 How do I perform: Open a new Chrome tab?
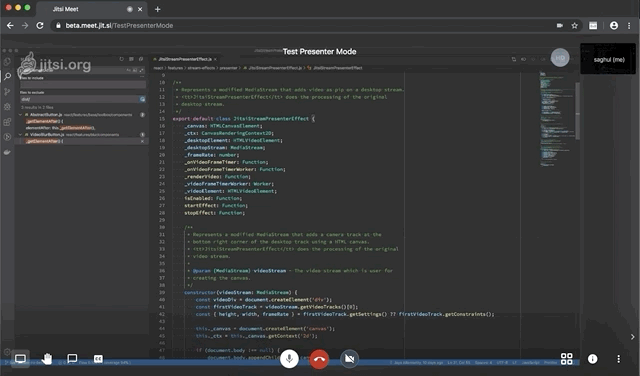point(158,9)
